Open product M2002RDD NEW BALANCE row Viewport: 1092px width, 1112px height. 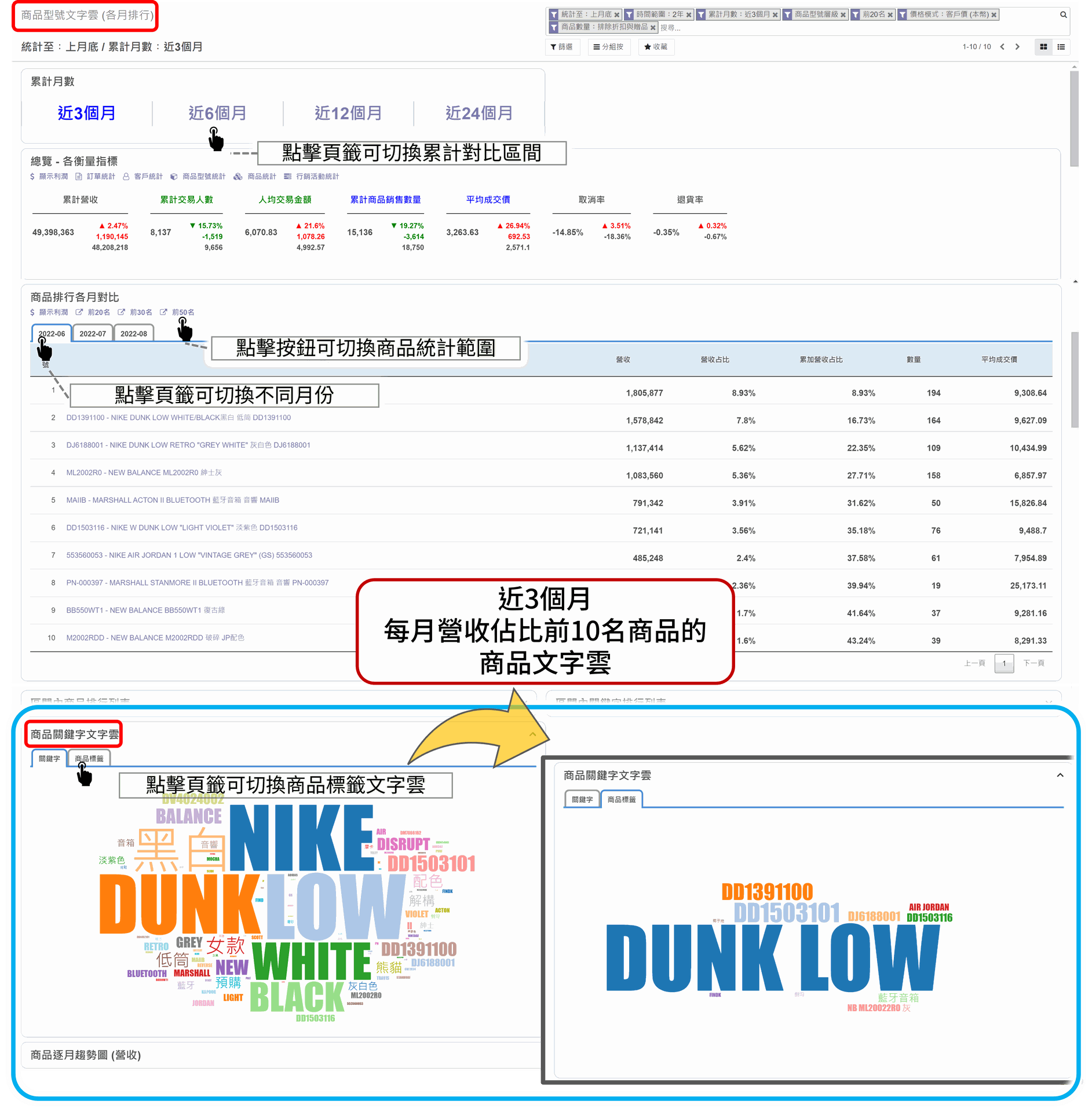tap(155, 638)
